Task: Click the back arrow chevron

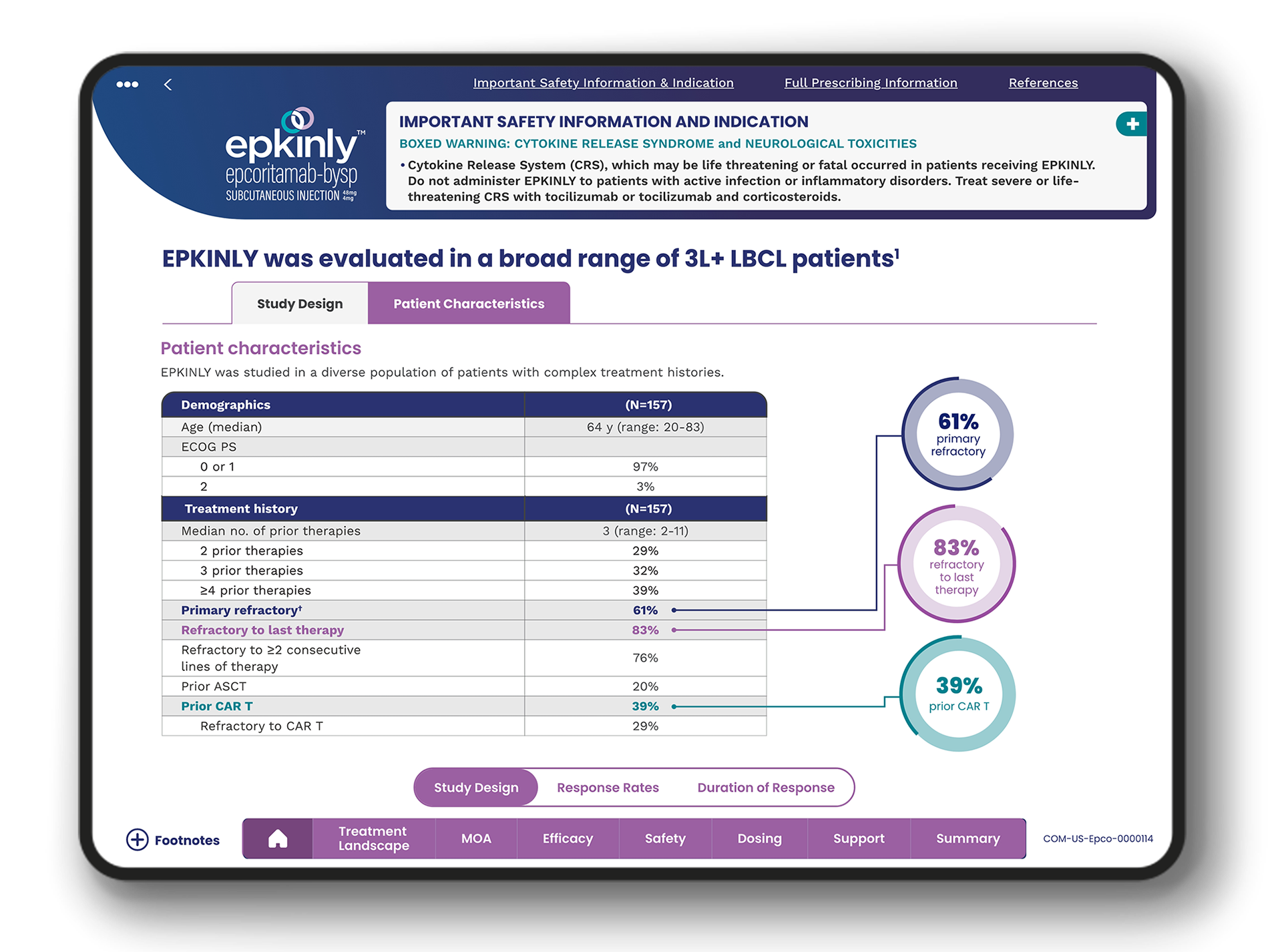Action: [168, 84]
